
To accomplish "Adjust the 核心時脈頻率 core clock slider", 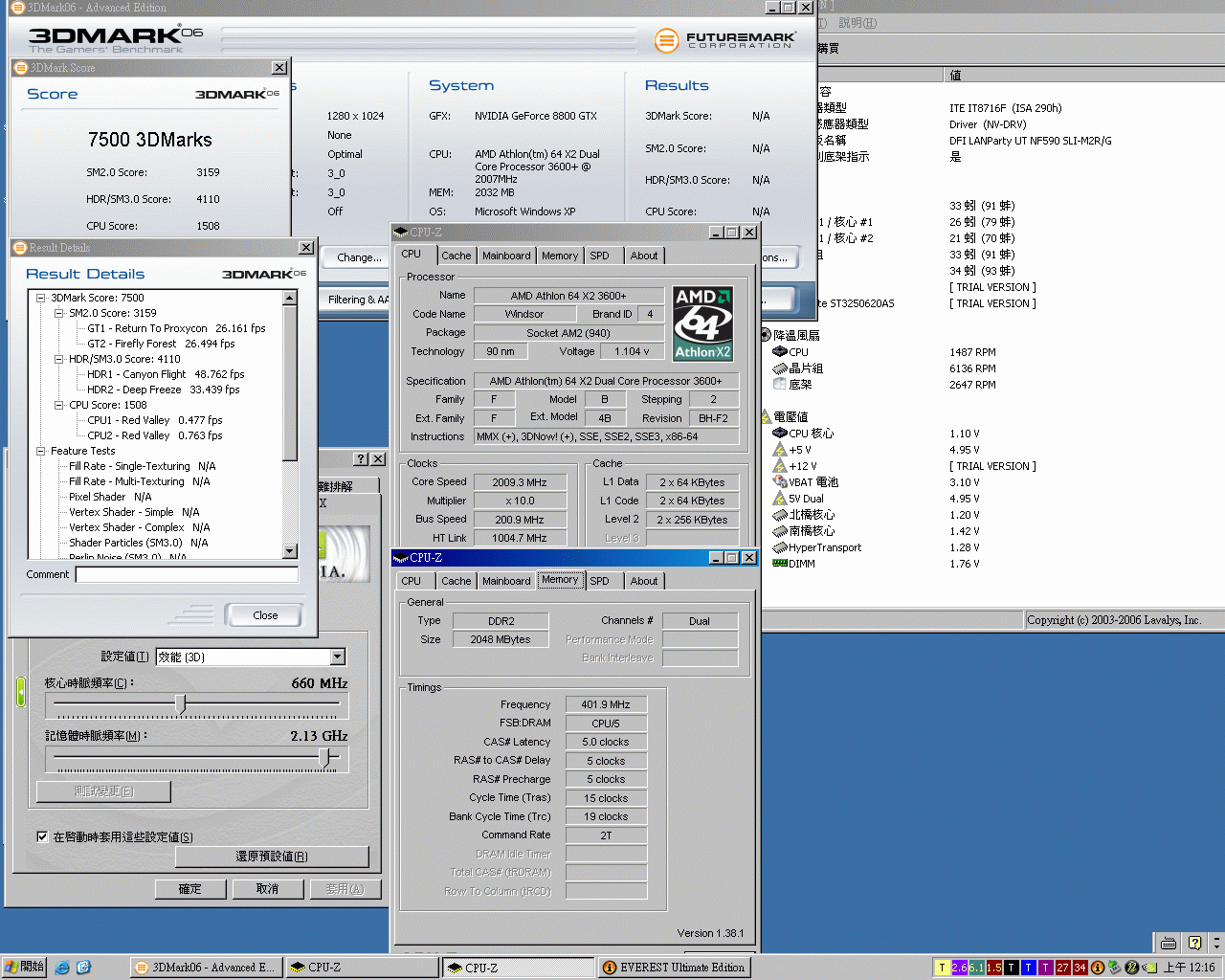I will [181, 704].
